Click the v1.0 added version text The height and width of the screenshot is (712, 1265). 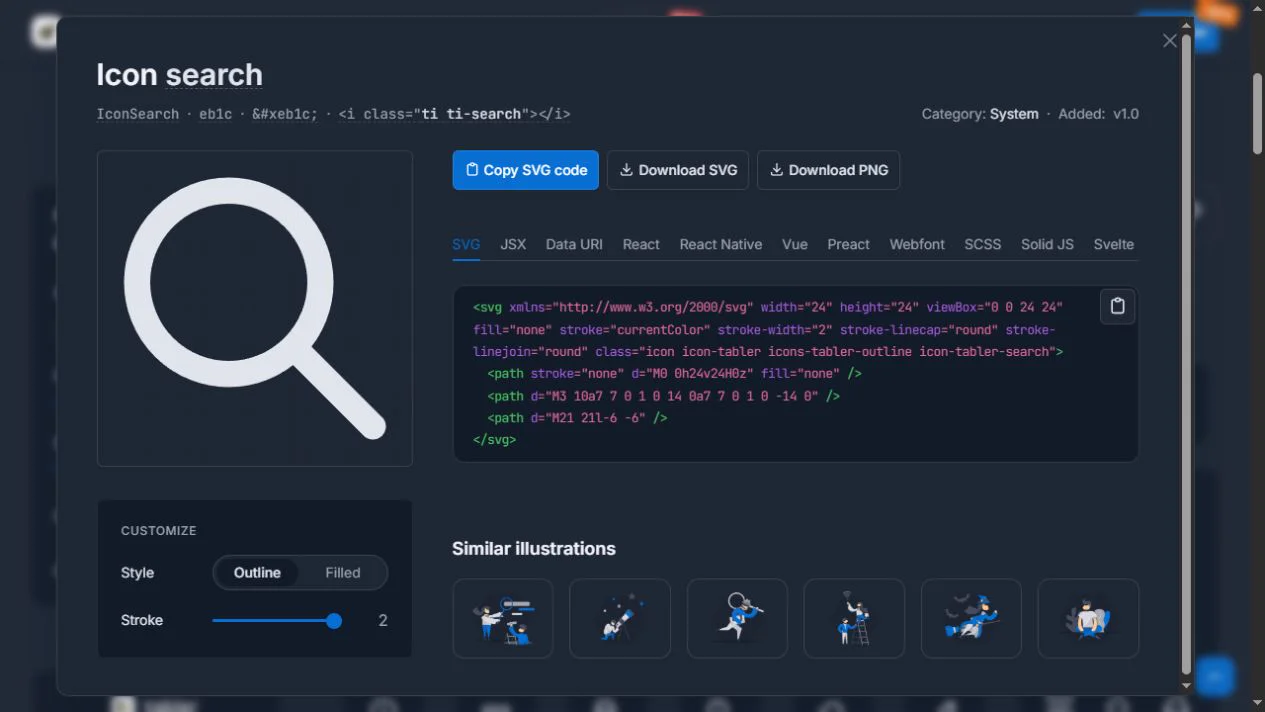pos(1126,114)
